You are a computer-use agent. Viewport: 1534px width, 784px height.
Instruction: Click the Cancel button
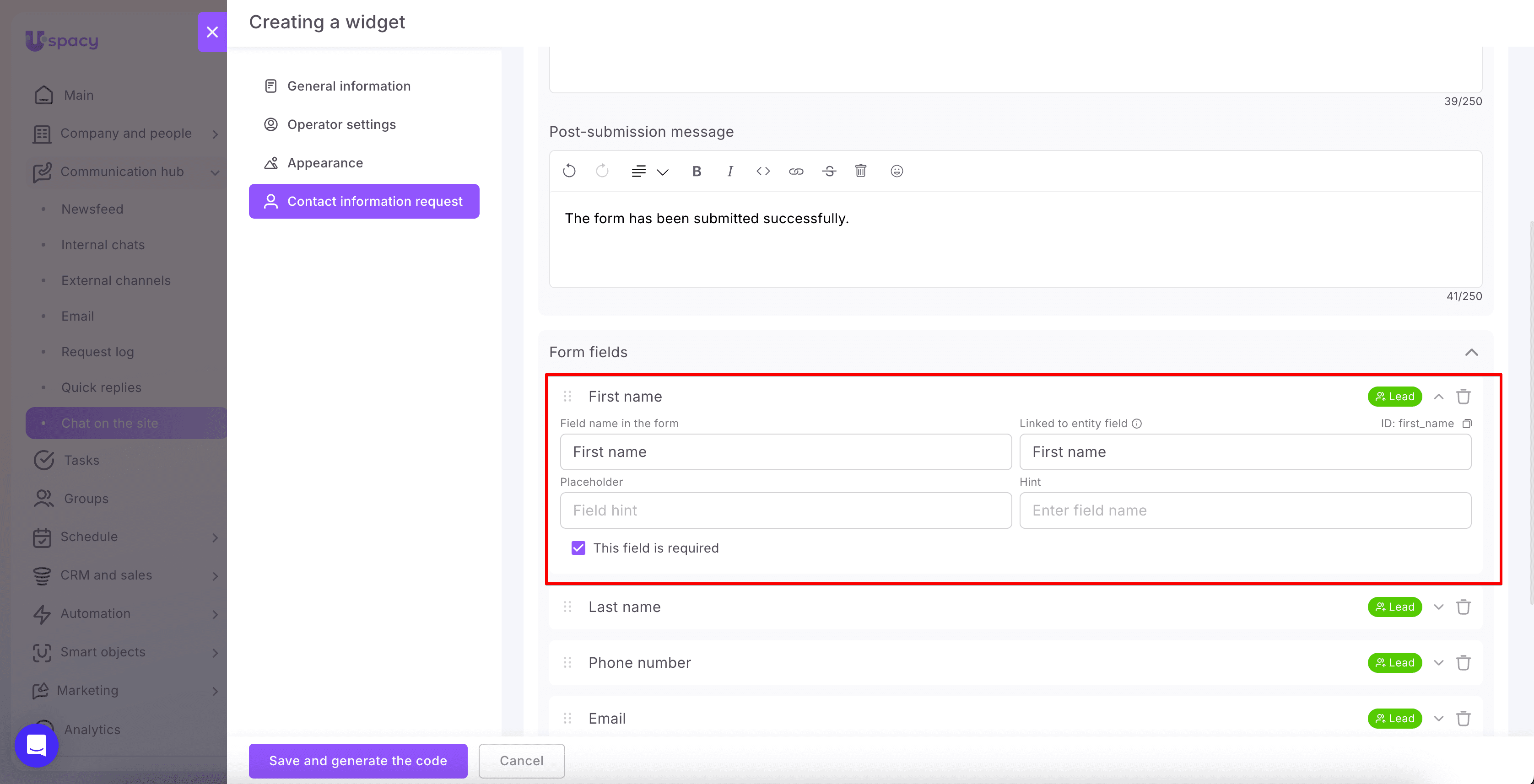point(522,761)
